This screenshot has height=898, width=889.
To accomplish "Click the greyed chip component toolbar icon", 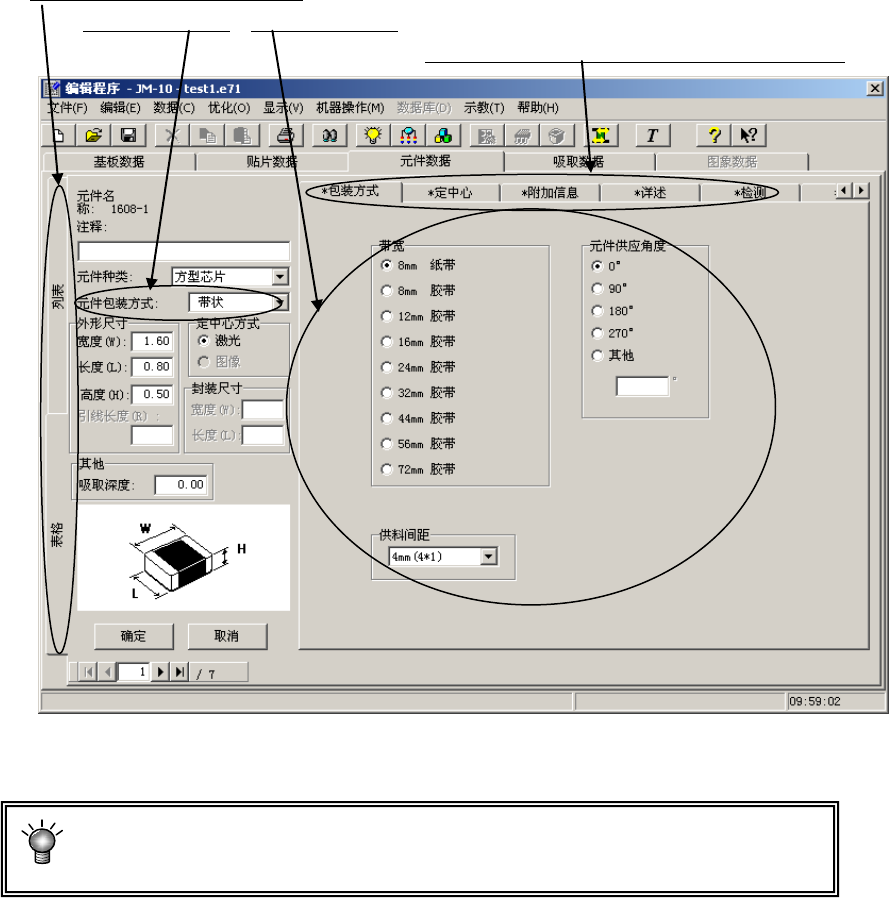I will tap(522, 135).
